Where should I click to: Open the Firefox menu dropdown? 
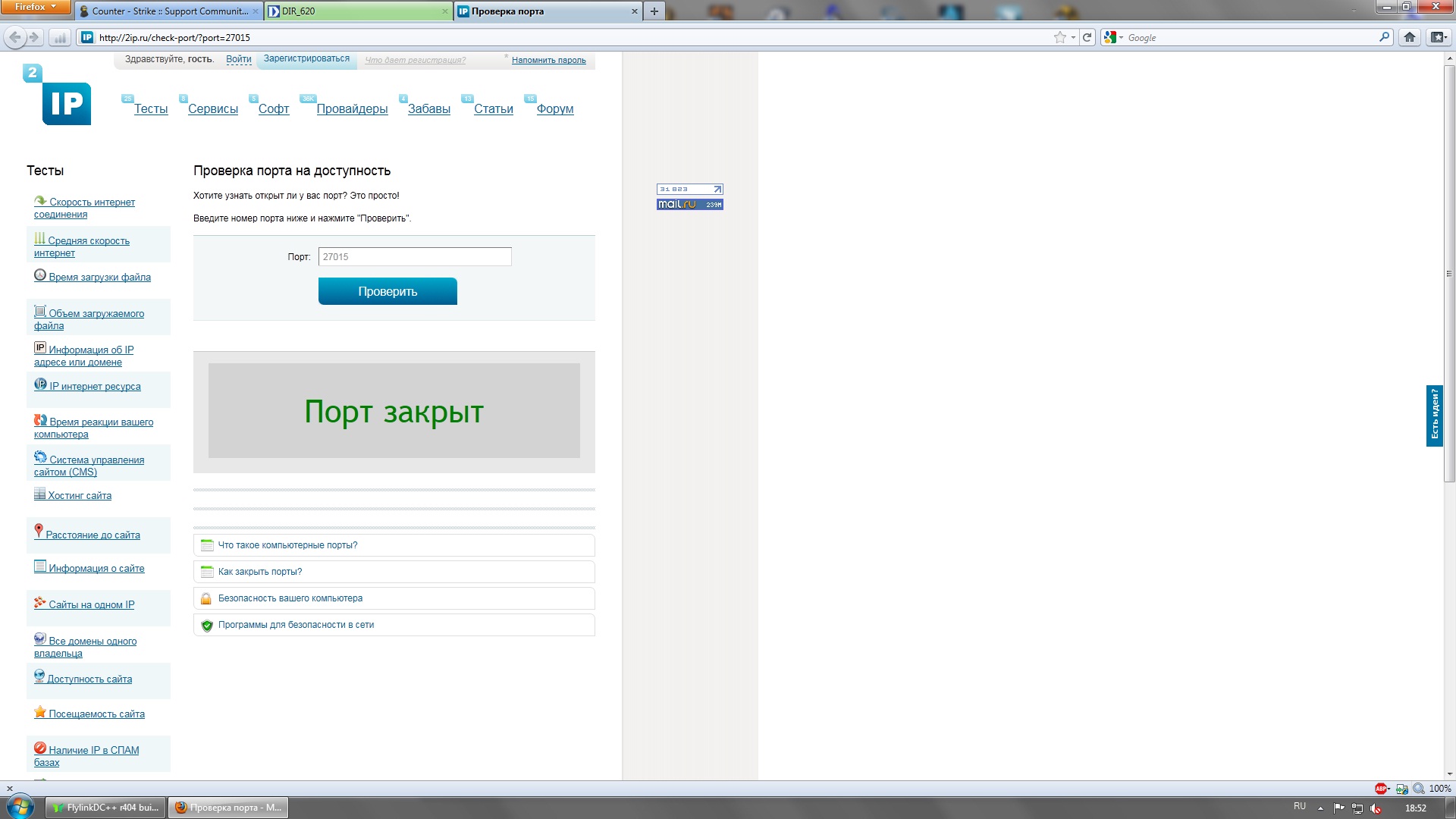pos(36,7)
